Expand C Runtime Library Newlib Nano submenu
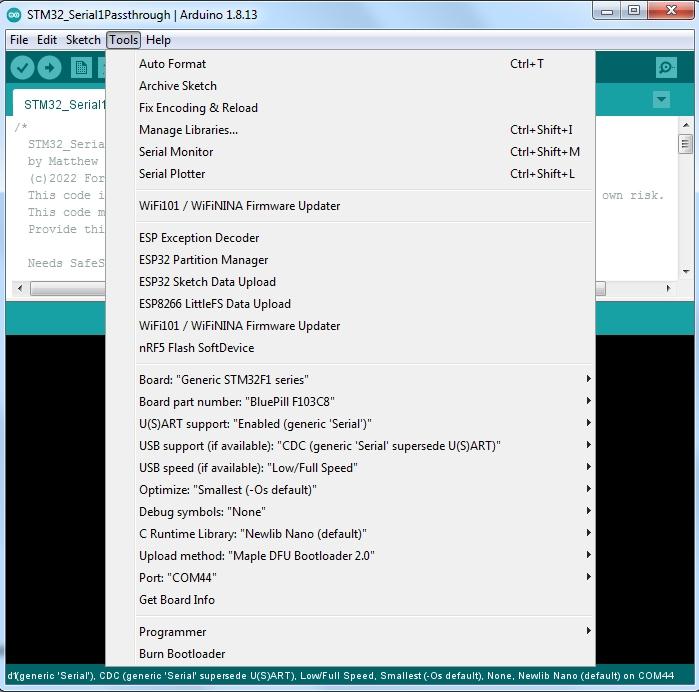Image resolution: width=699 pixels, height=692 pixels. click(350, 533)
